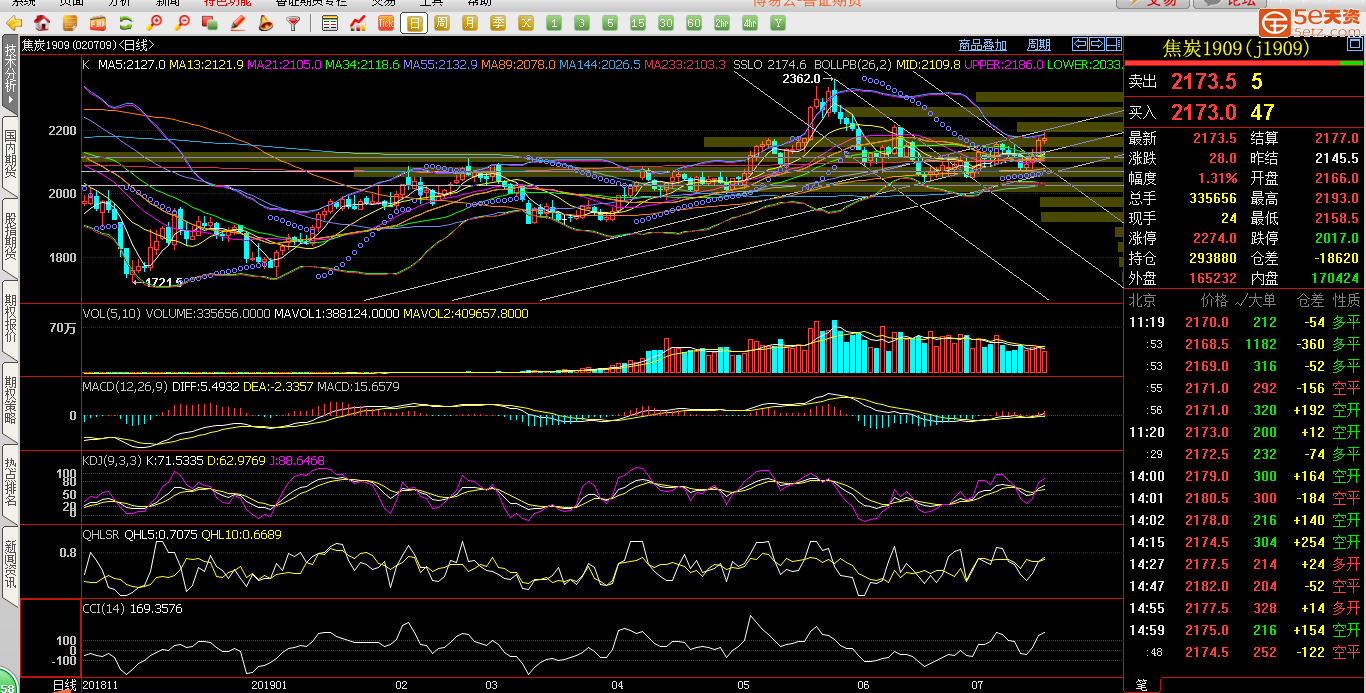Image resolution: width=1366 pixels, height=693 pixels.
Task: Select 30-minute period button
Action: (666, 23)
